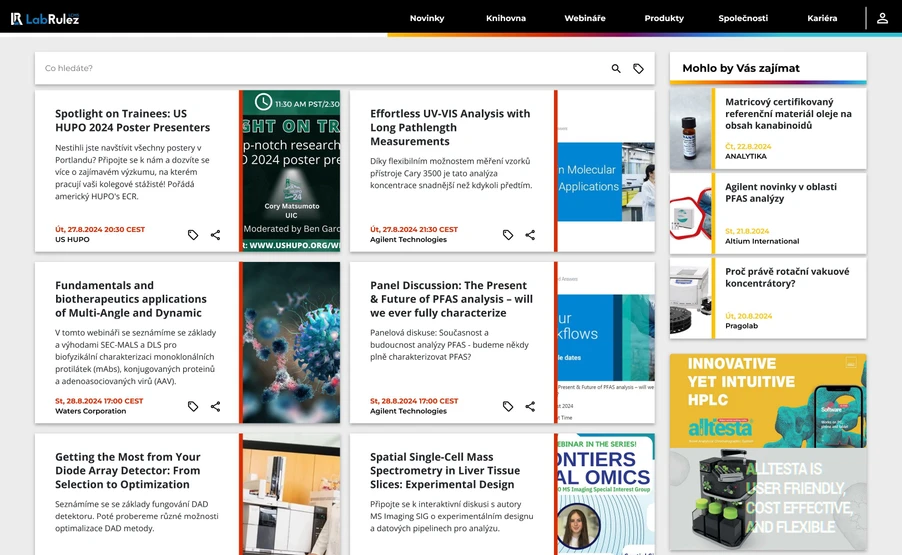Click sidebar date 'St, 21.8.2024'
The image size is (902, 555).
(x=747, y=231)
